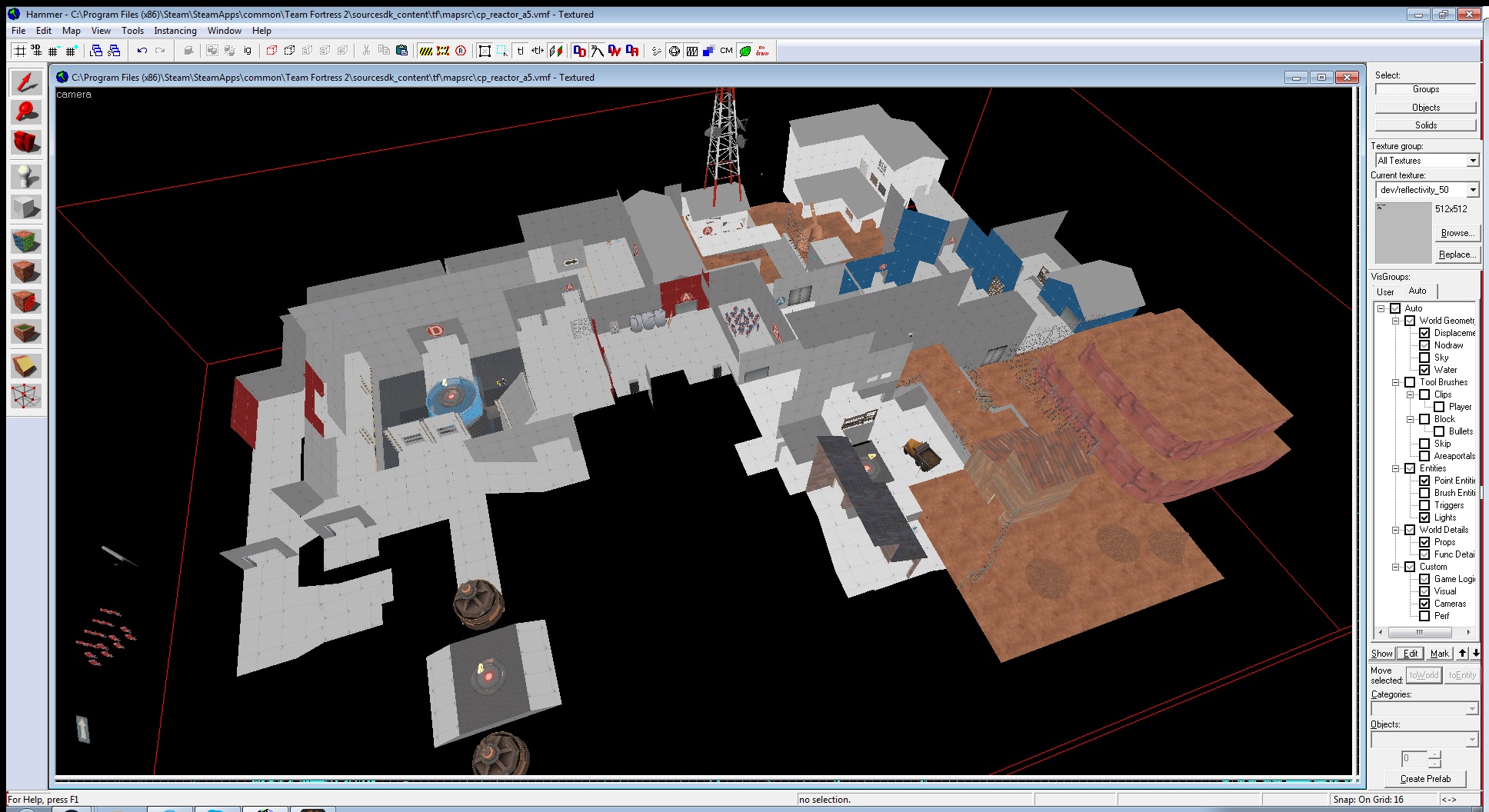Toggle the nodraw icon in toolbar
The width and height of the screenshot is (1489, 812).
[762, 51]
